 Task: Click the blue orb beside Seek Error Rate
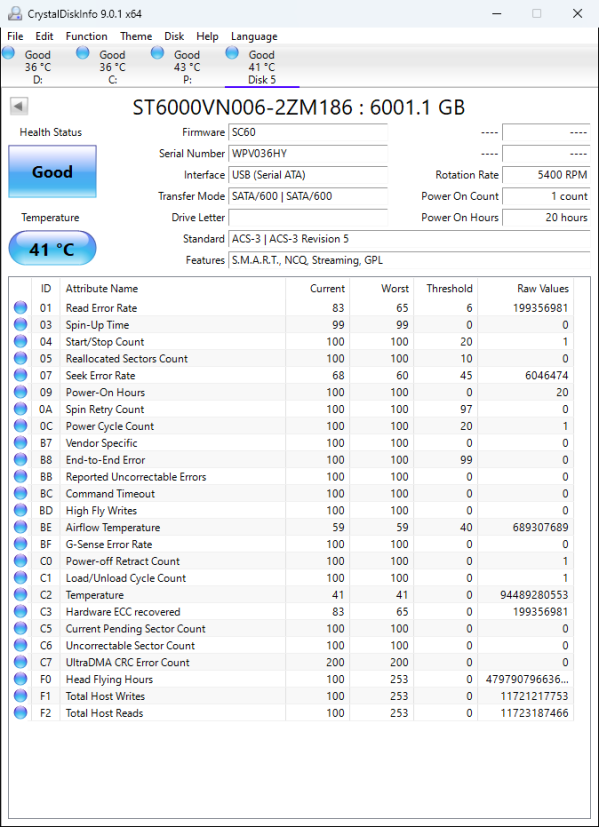pos(20,376)
